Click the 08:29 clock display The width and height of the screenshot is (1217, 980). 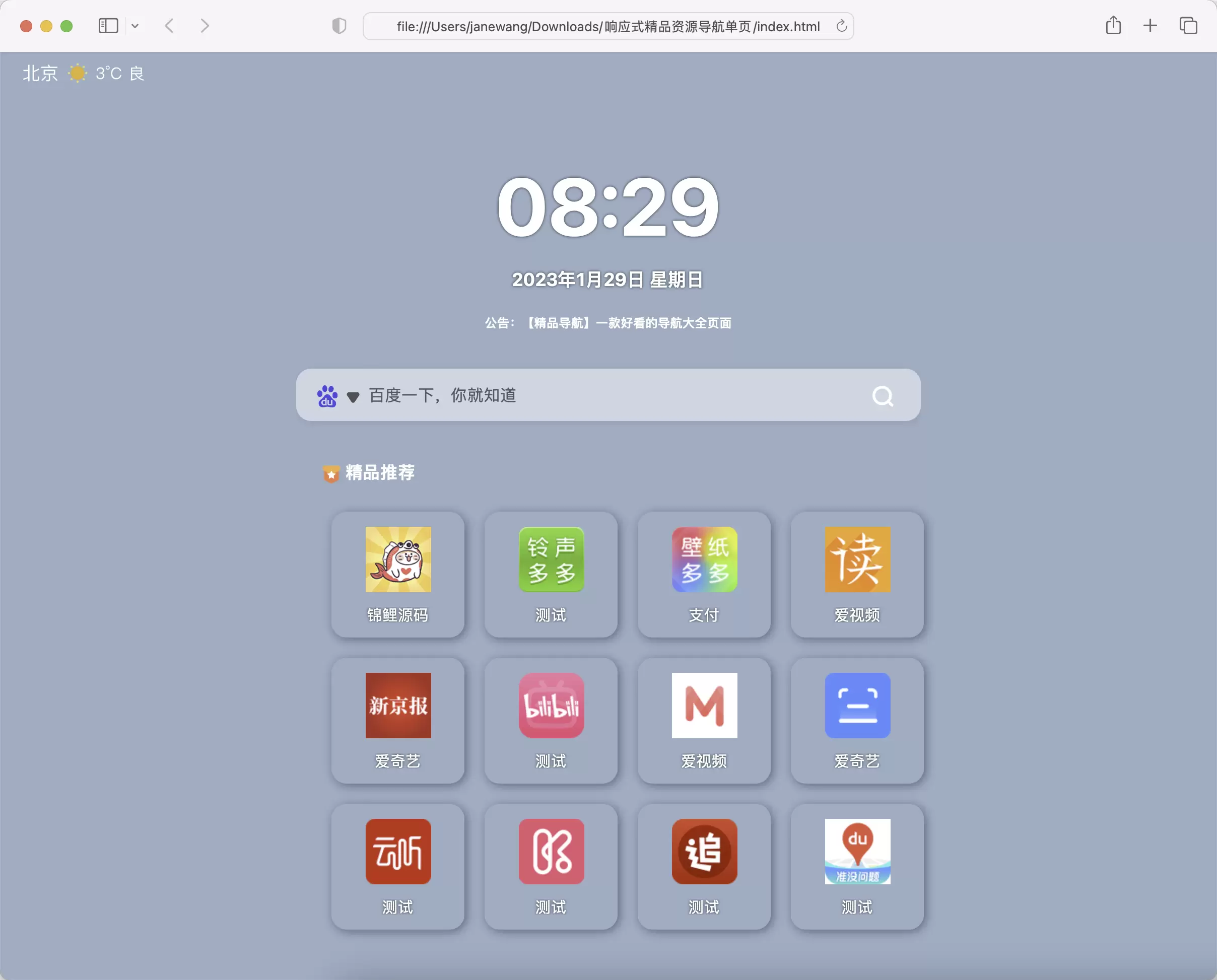(x=608, y=206)
